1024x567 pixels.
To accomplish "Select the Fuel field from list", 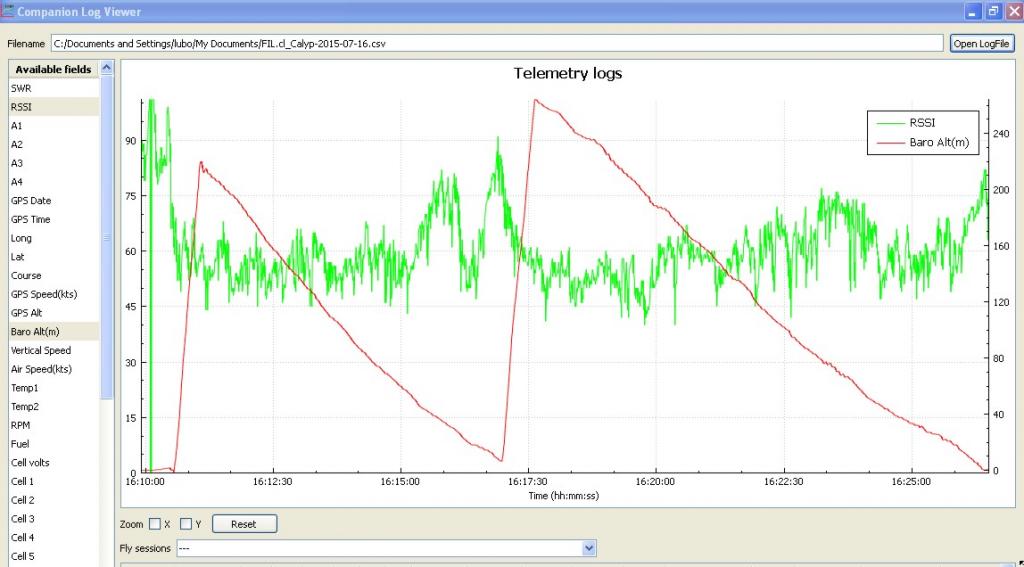I will pyautogui.click(x=21, y=444).
